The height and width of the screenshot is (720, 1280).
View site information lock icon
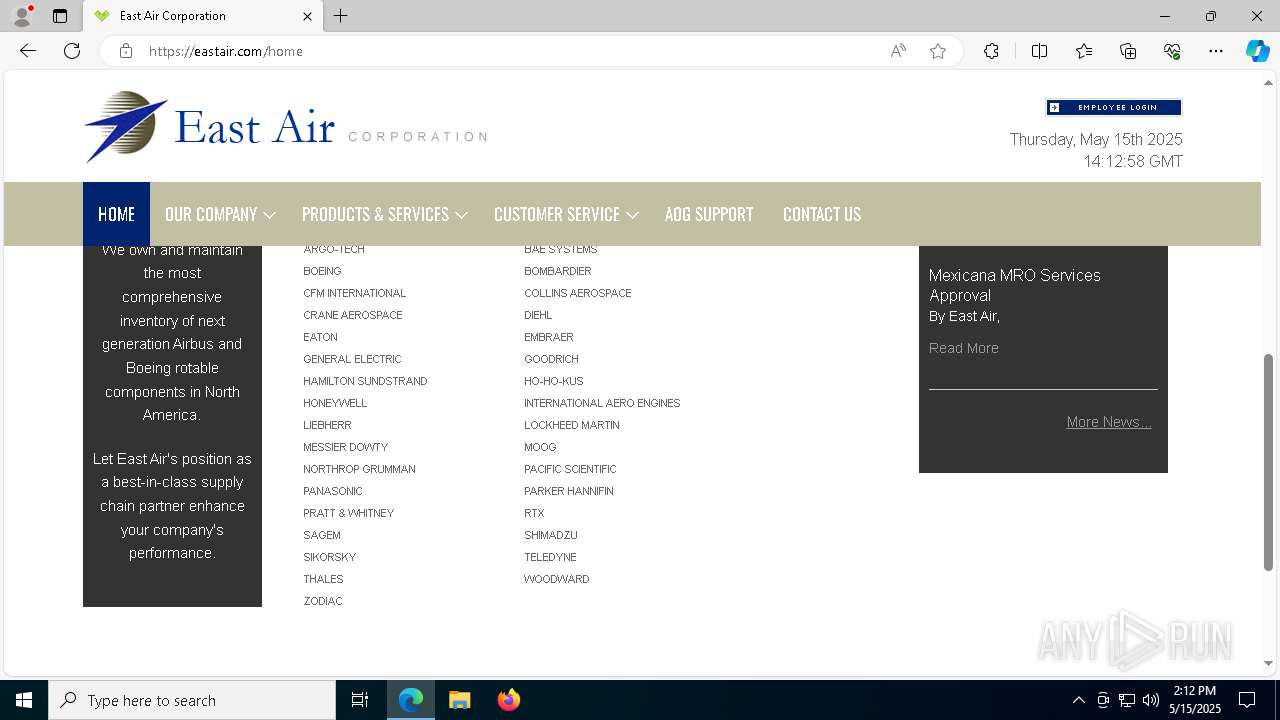(x=126, y=51)
